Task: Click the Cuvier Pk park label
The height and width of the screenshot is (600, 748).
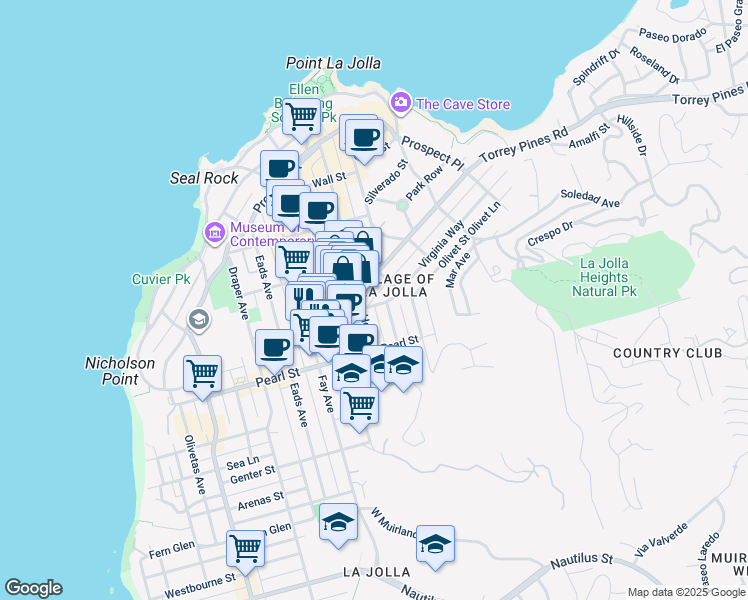Action: tap(159, 279)
